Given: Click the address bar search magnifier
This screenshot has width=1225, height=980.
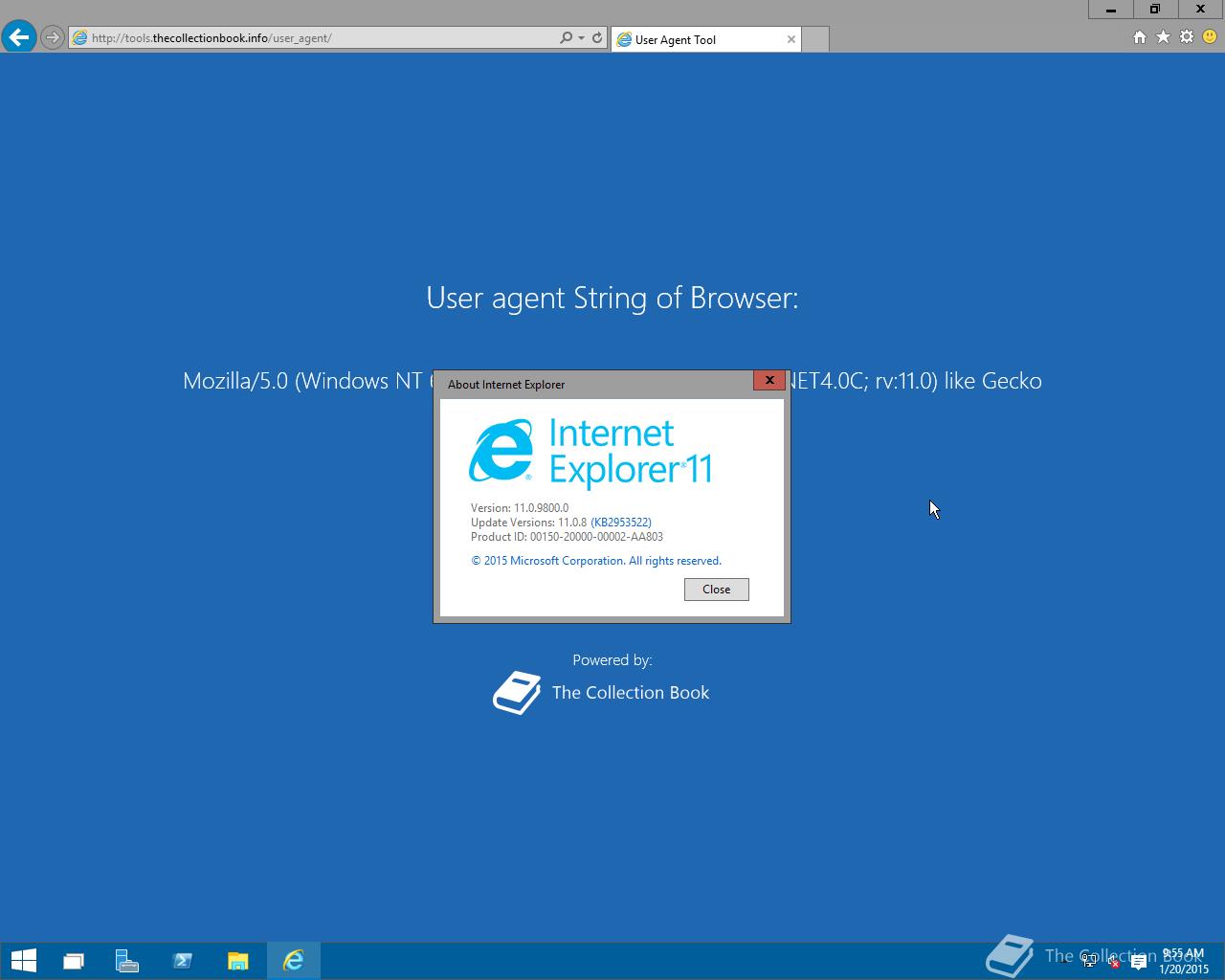Looking at the screenshot, I should point(566,38).
